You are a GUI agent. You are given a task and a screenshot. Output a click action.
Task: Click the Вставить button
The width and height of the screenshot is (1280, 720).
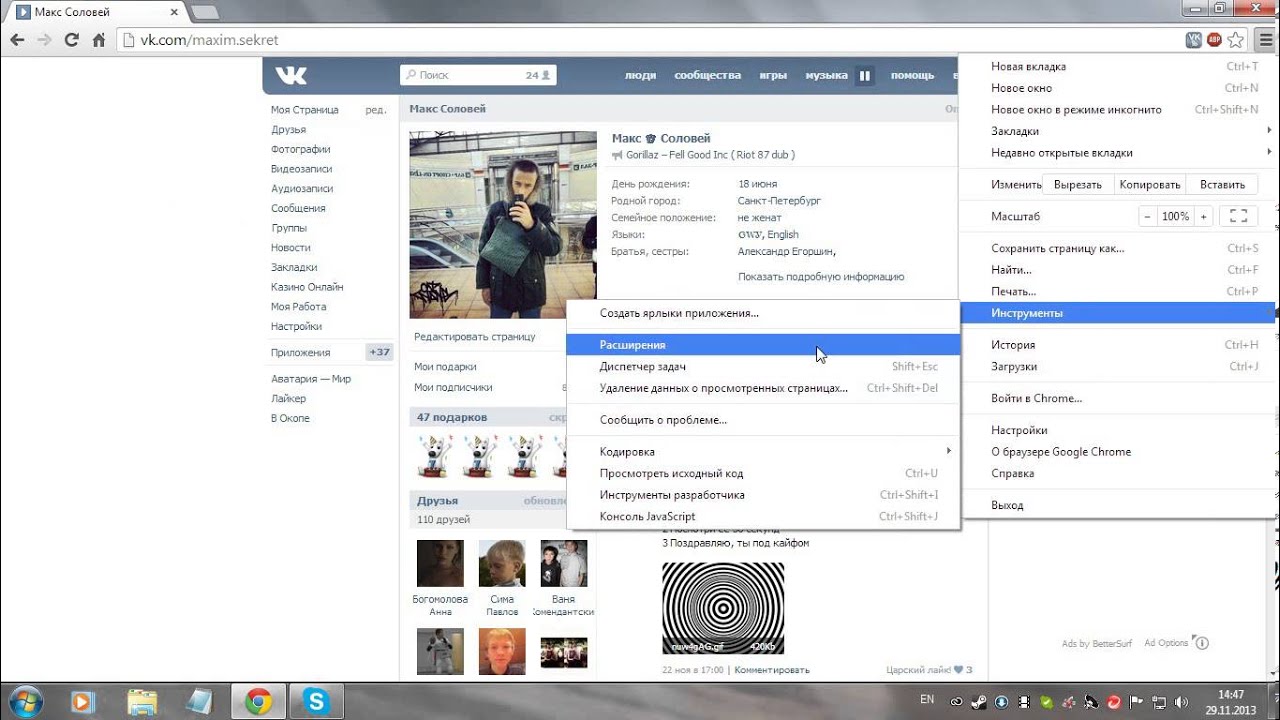(1222, 184)
